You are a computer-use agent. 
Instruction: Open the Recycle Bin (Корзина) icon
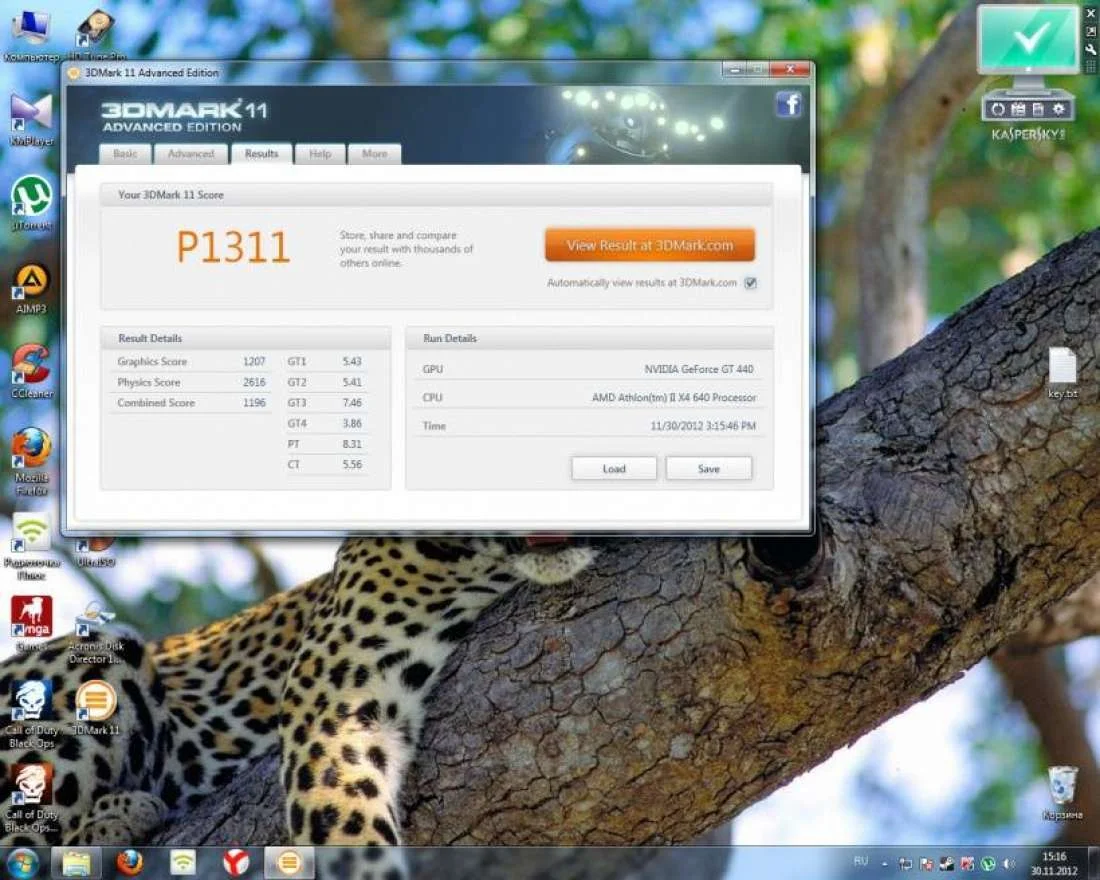(x=1062, y=793)
